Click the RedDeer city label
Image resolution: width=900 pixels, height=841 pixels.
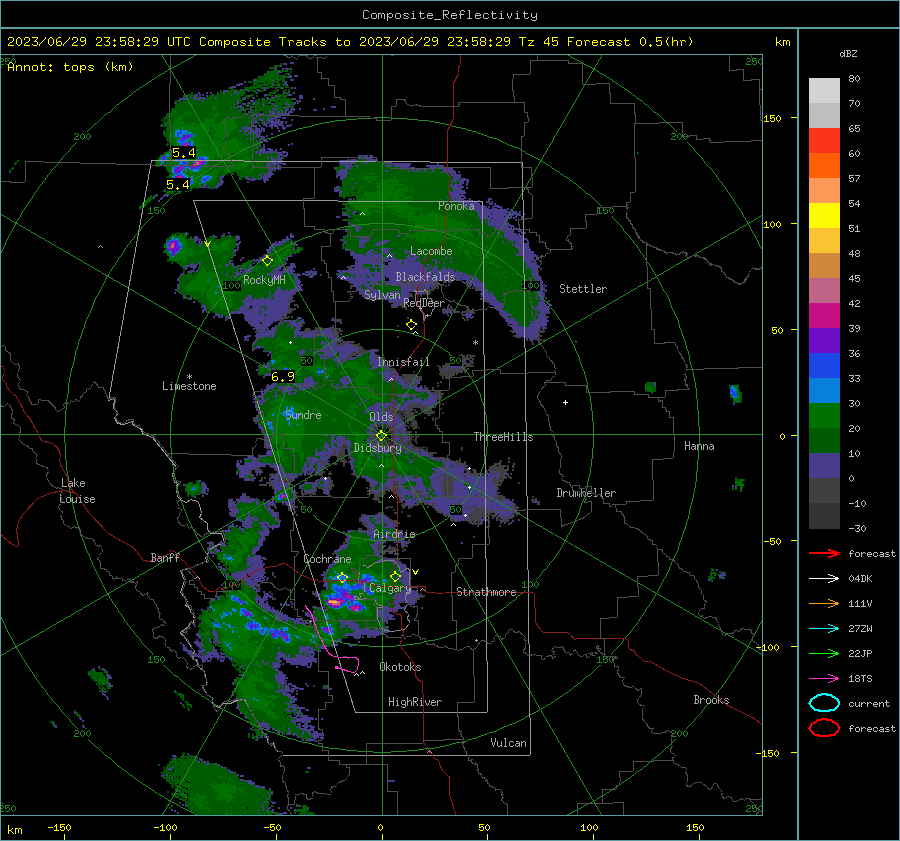coord(424,303)
